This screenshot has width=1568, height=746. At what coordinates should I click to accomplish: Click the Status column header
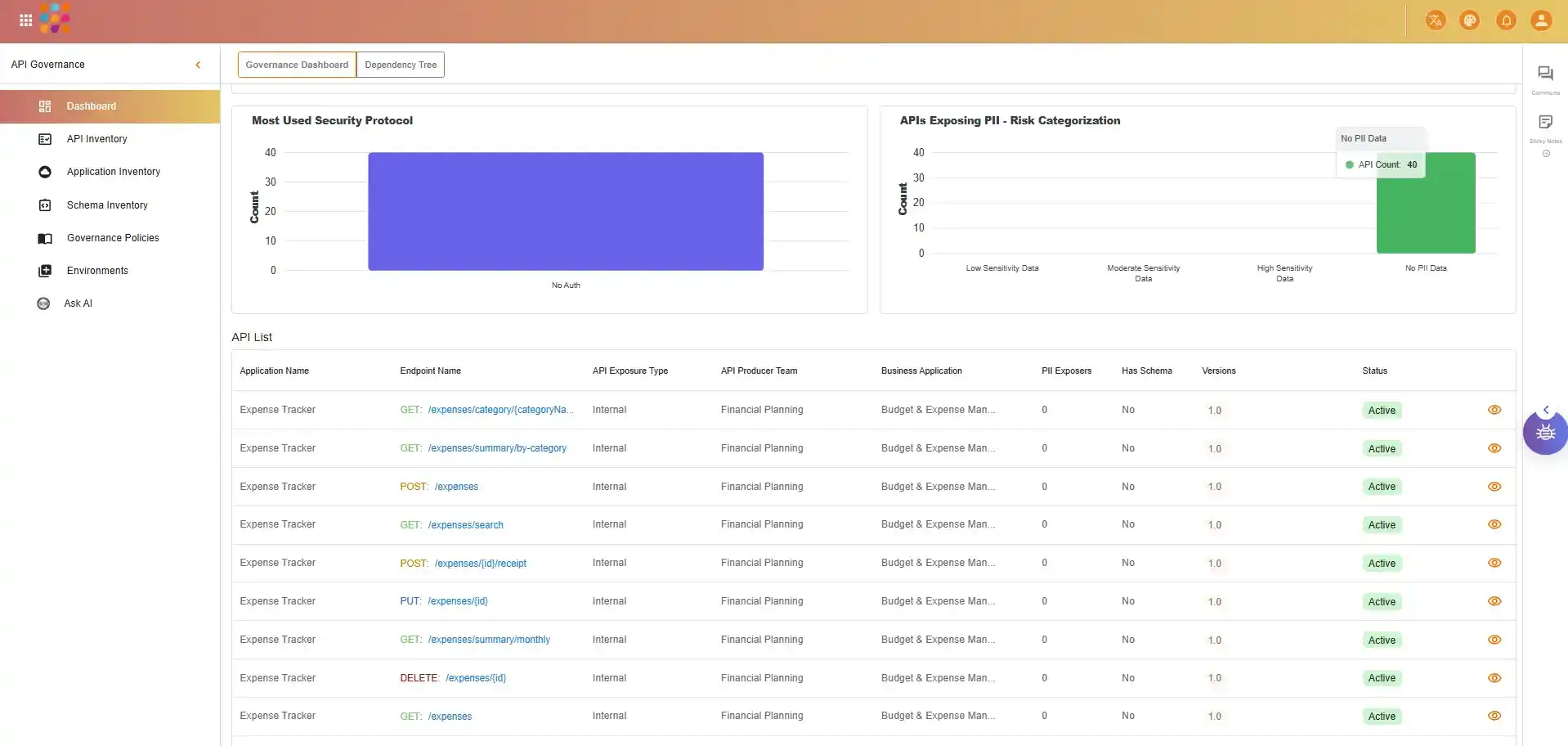1374,371
